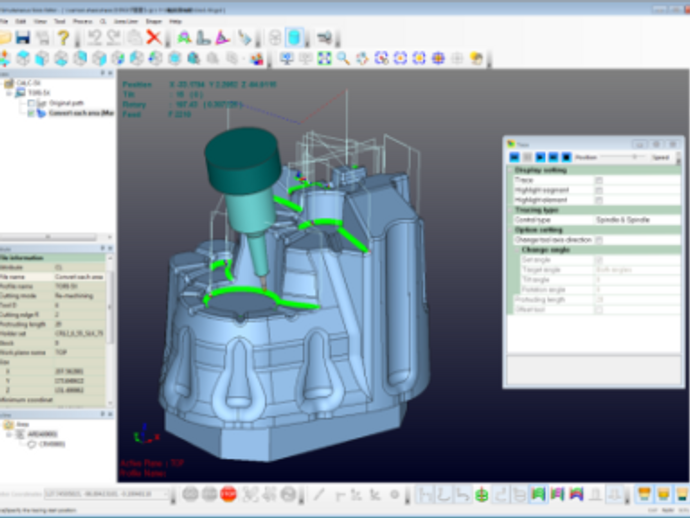
Task: Click the Save floppy disk icon
Action: click(23, 38)
